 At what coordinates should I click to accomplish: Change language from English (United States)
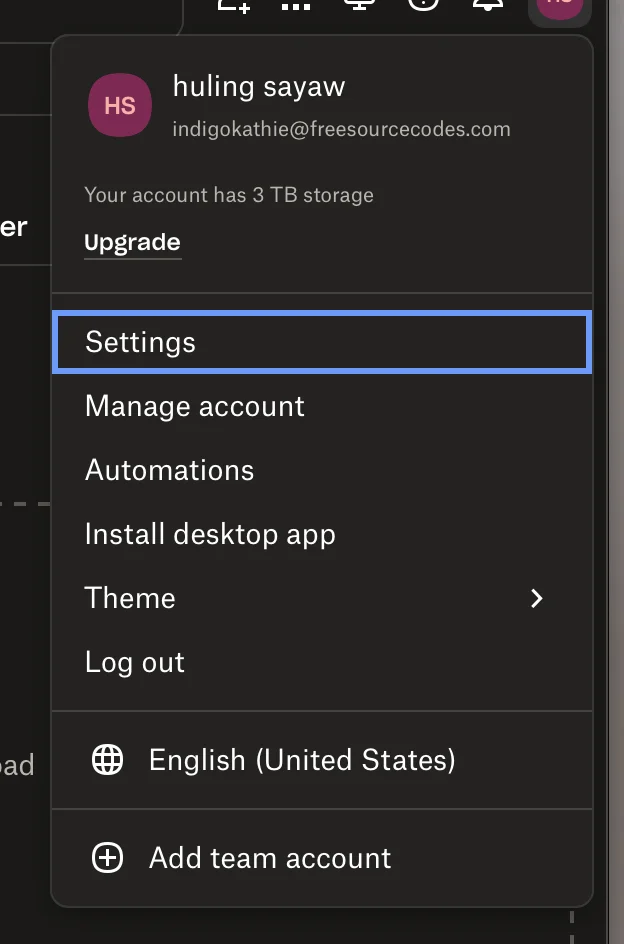pyautogui.click(x=322, y=760)
